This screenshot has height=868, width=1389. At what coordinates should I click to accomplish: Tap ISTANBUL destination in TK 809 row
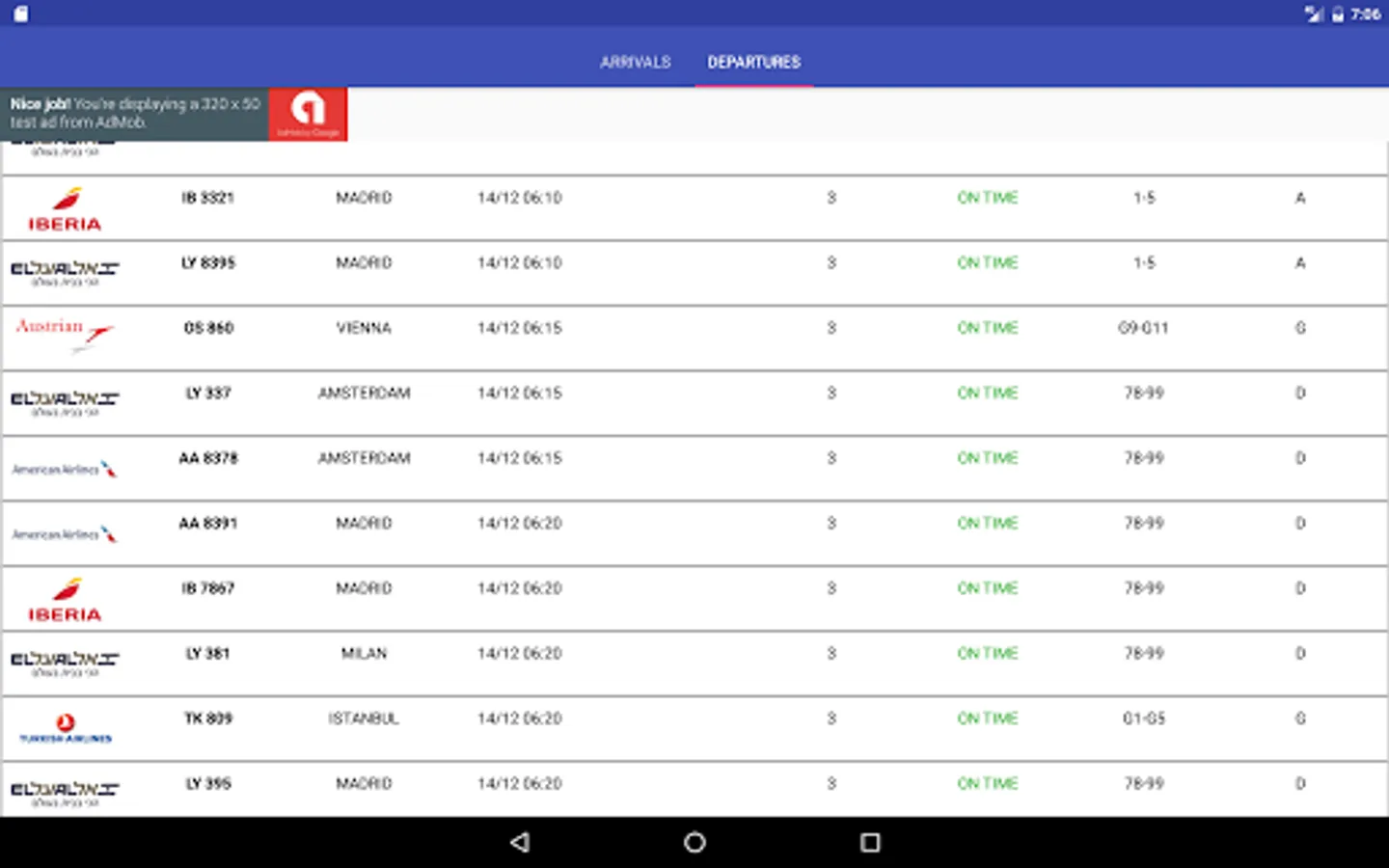364,719
